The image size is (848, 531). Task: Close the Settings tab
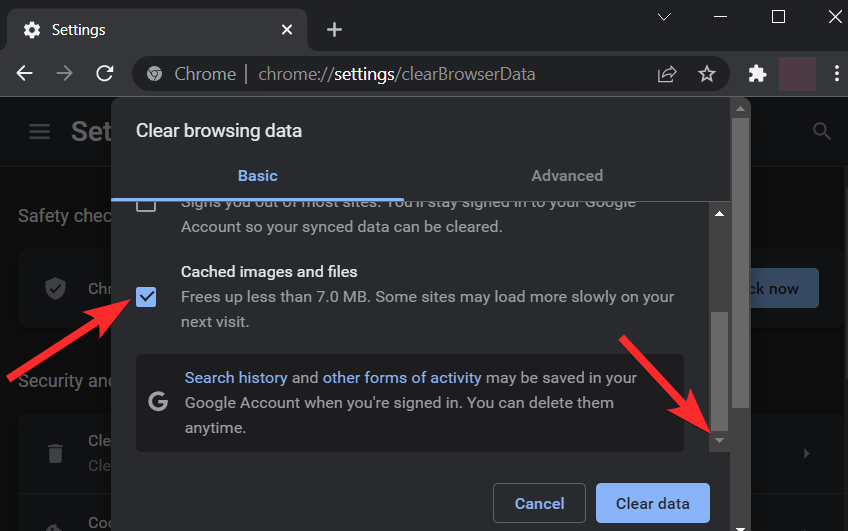tap(287, 30)
